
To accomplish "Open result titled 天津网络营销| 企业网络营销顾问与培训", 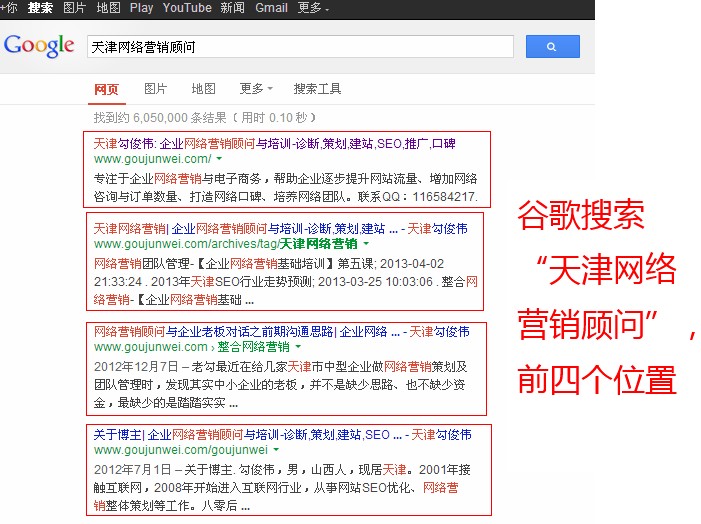I will 280,228.
